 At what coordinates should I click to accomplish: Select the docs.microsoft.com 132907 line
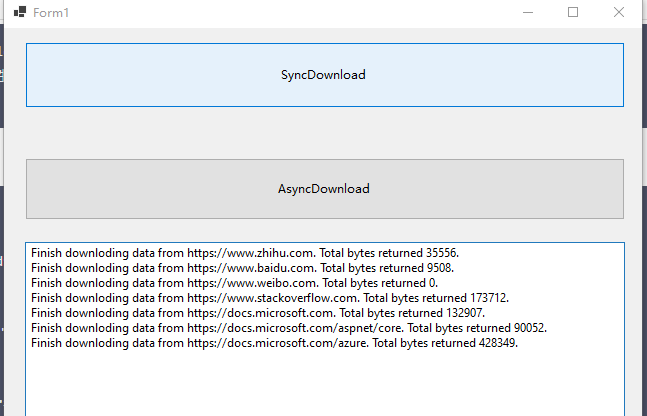(258, 313)
